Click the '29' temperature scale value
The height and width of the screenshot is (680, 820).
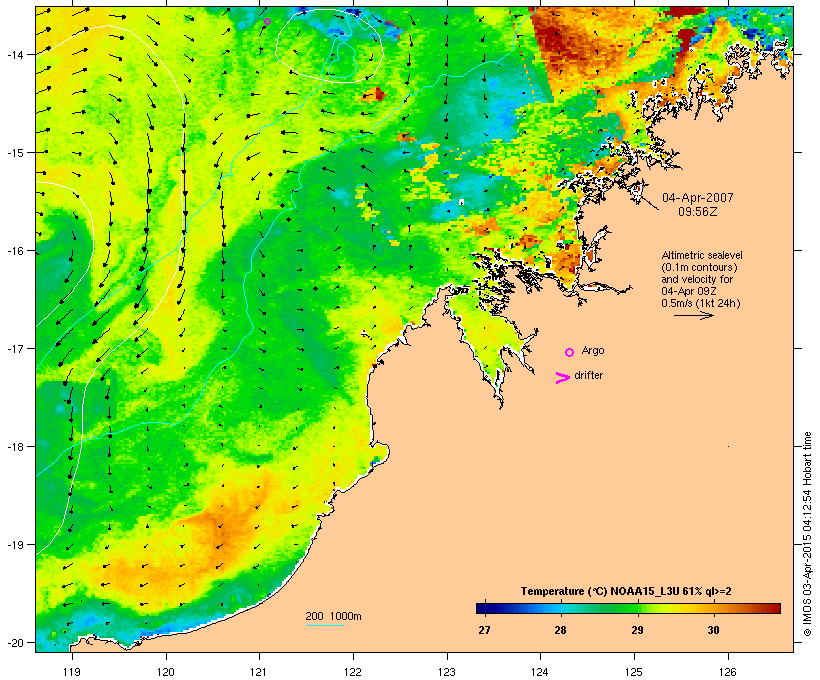tap(637, 630)
